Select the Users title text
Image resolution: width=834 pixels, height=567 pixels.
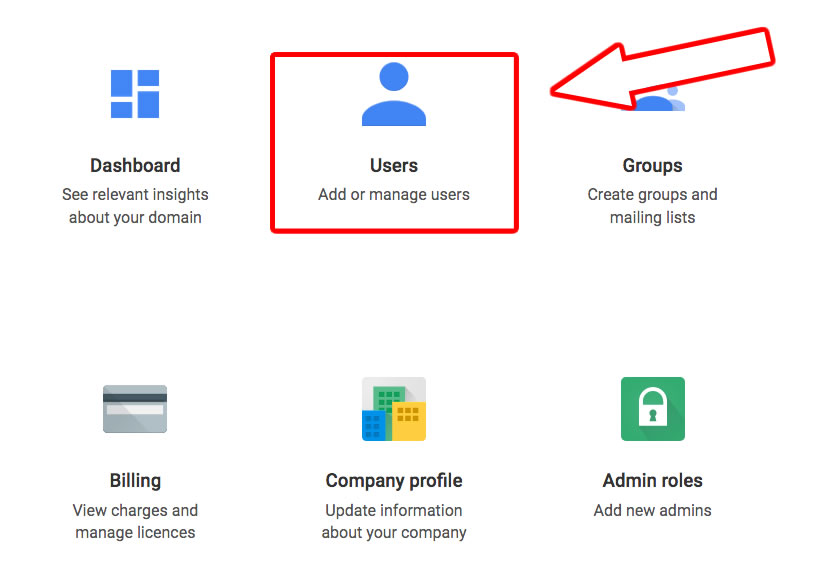tap(393, 166)
